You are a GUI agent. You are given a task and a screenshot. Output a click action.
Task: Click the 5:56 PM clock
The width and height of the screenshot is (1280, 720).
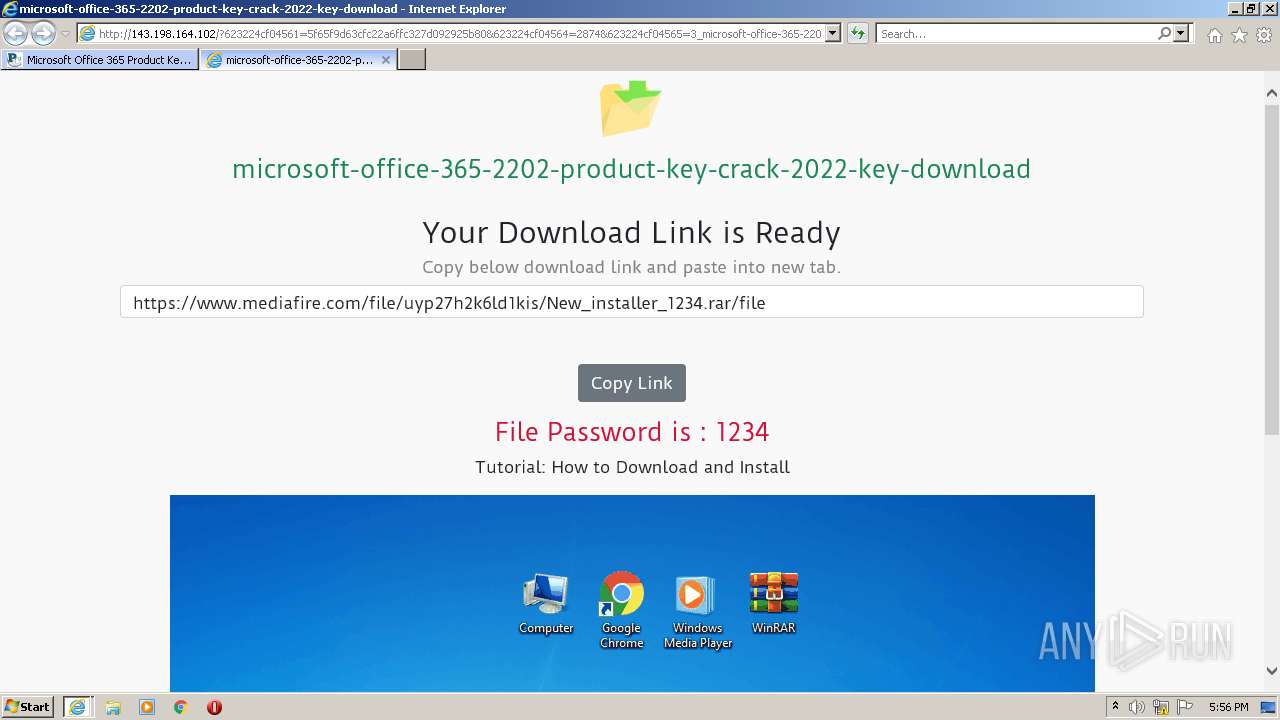point(1228,707)
